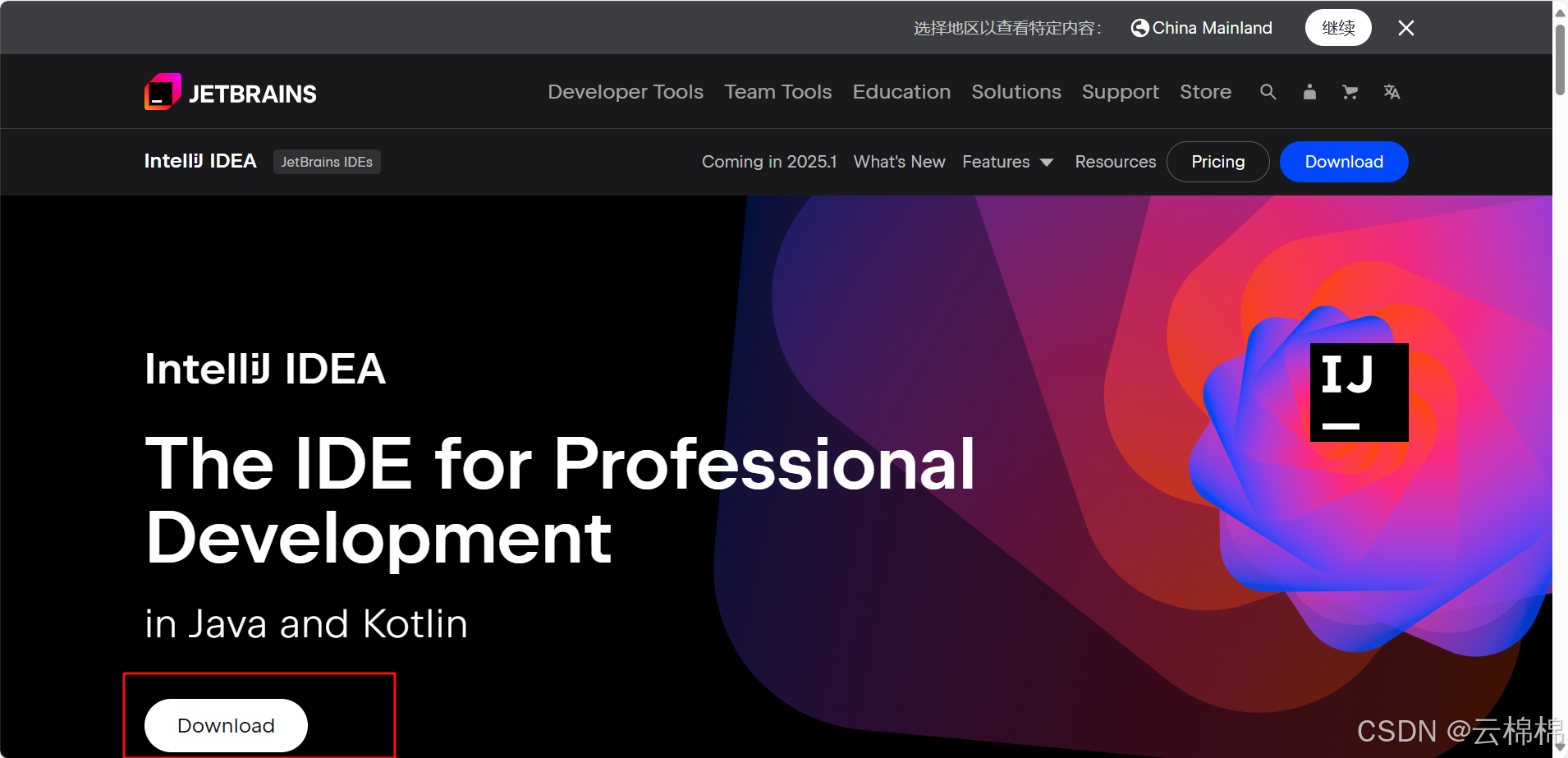Image resolution: width=1568 pixels, height=758 pixels.
Task: Click the "IntelliJ IDEA" hero heading
Action: tap(265, 369)
